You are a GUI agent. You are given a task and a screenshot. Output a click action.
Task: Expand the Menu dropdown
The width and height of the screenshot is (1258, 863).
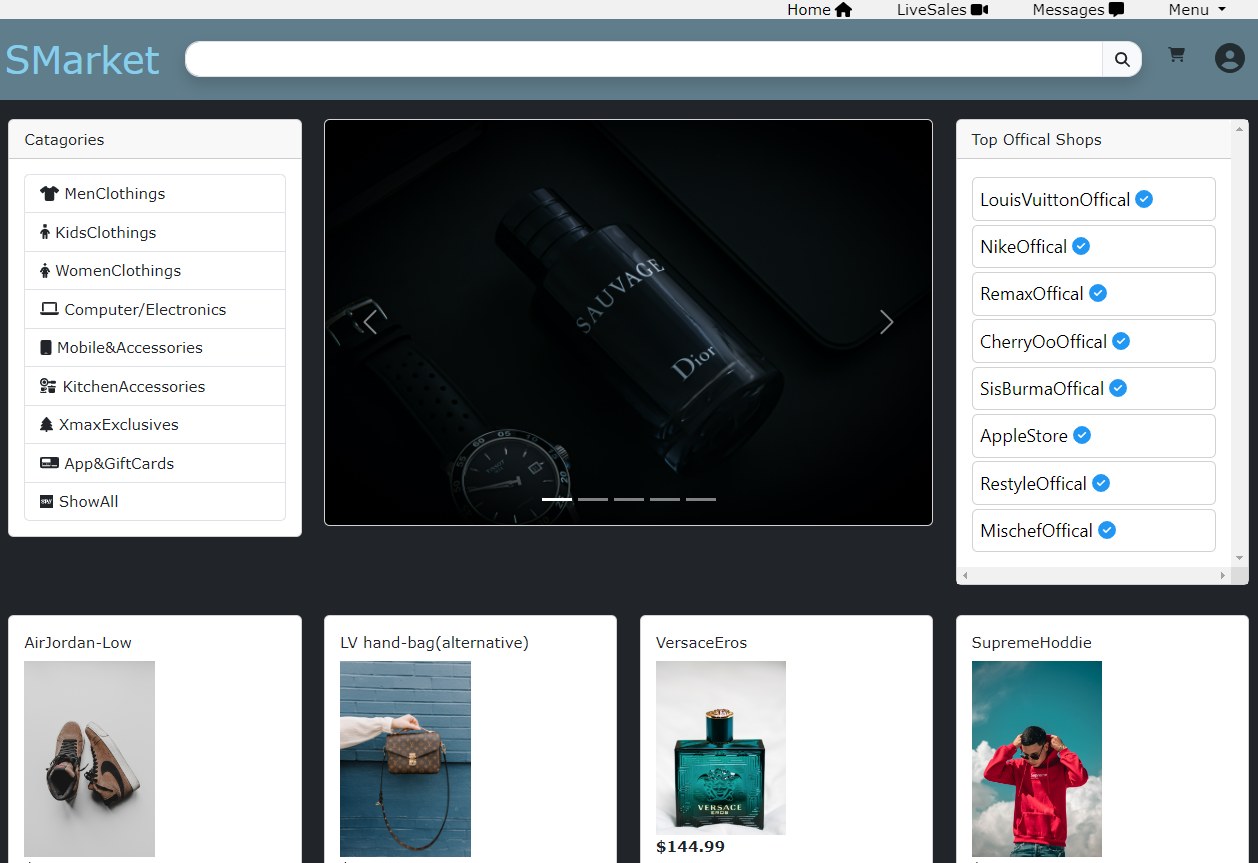coord(1196,10)
